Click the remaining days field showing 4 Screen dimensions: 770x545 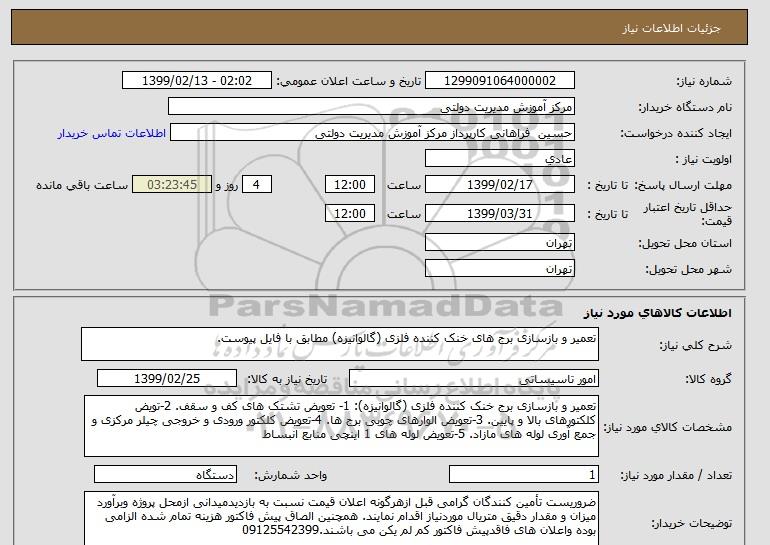(256, 185)
